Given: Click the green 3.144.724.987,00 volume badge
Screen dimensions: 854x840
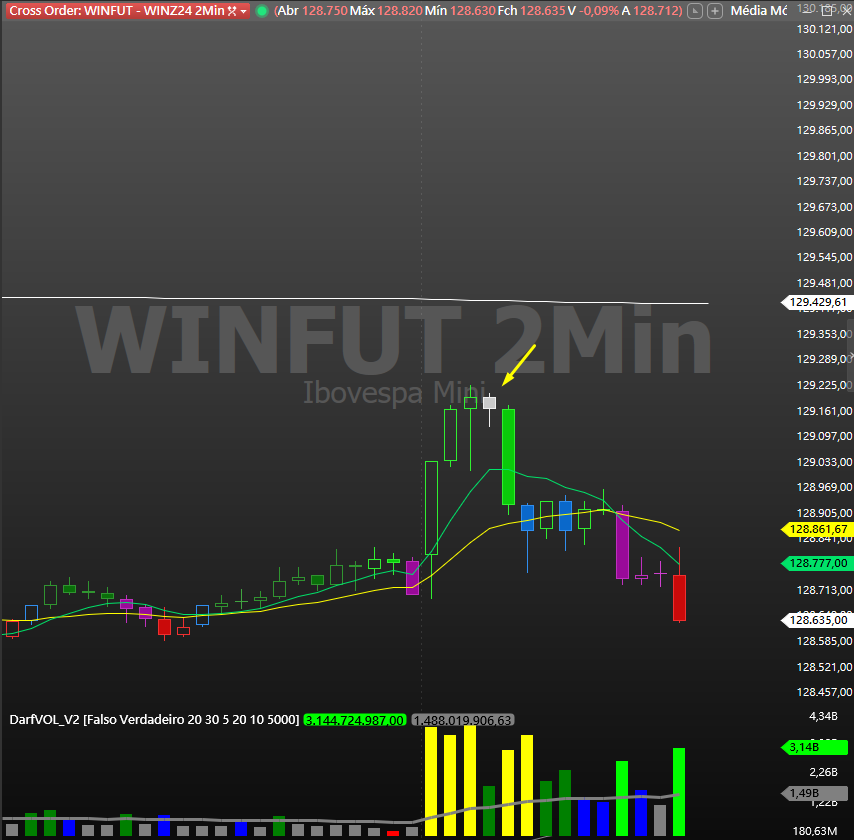Looking at the screenshot, I should (355, 720).
